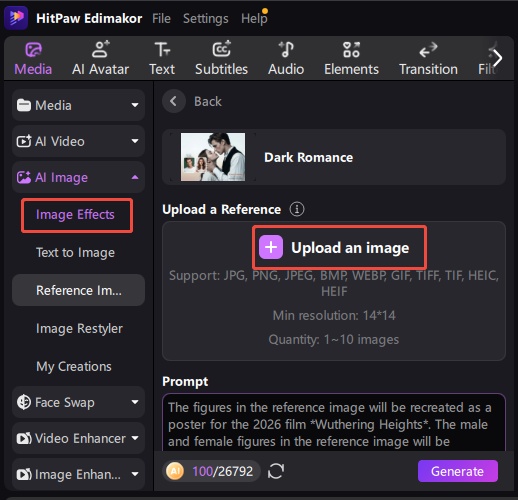Click the 100/26792 credits counter
The width and height of the screenshot is (518, 500).
[x=222, y=471]
